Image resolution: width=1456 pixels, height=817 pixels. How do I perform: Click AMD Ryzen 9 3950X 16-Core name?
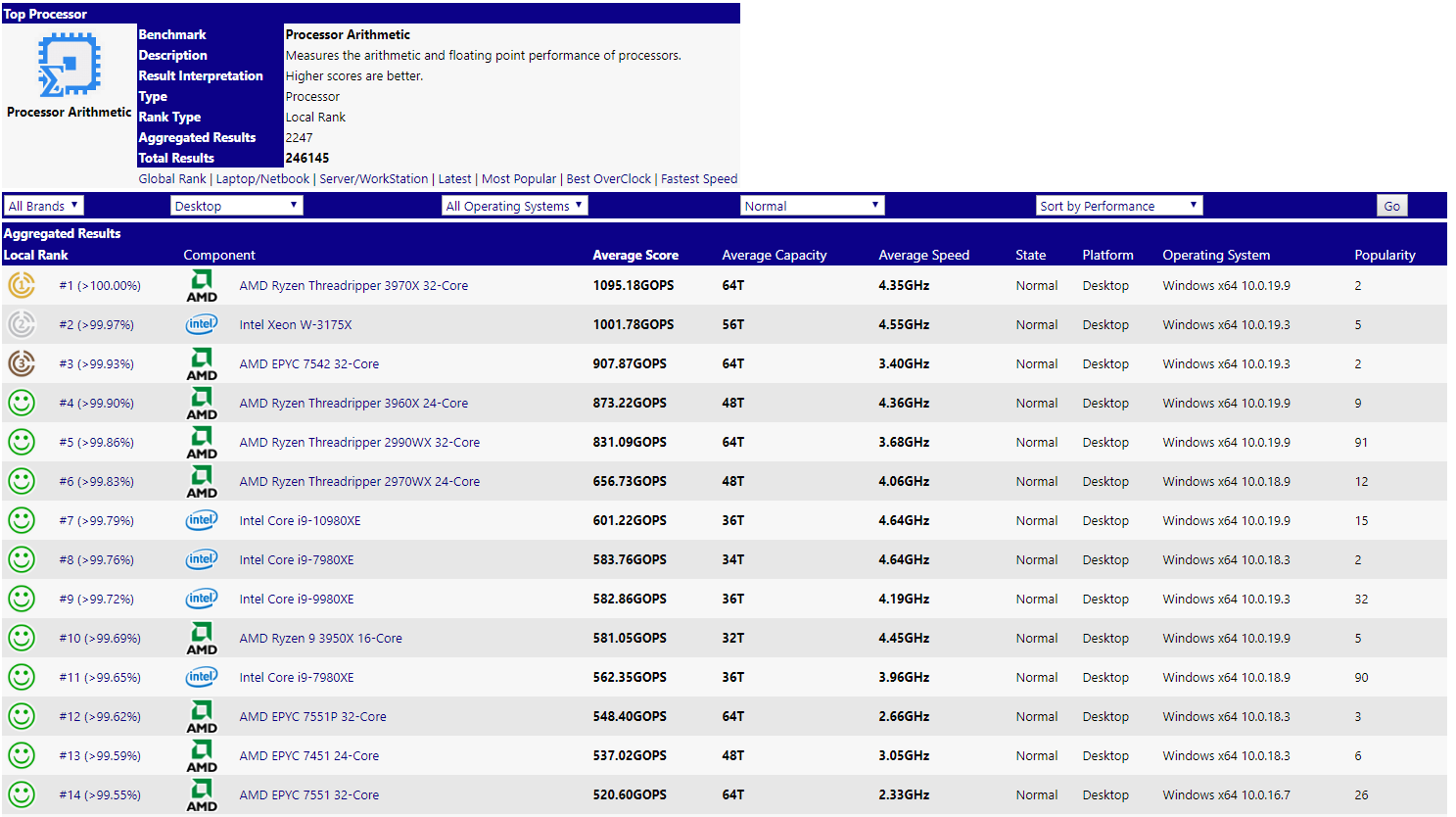point(321,638)
